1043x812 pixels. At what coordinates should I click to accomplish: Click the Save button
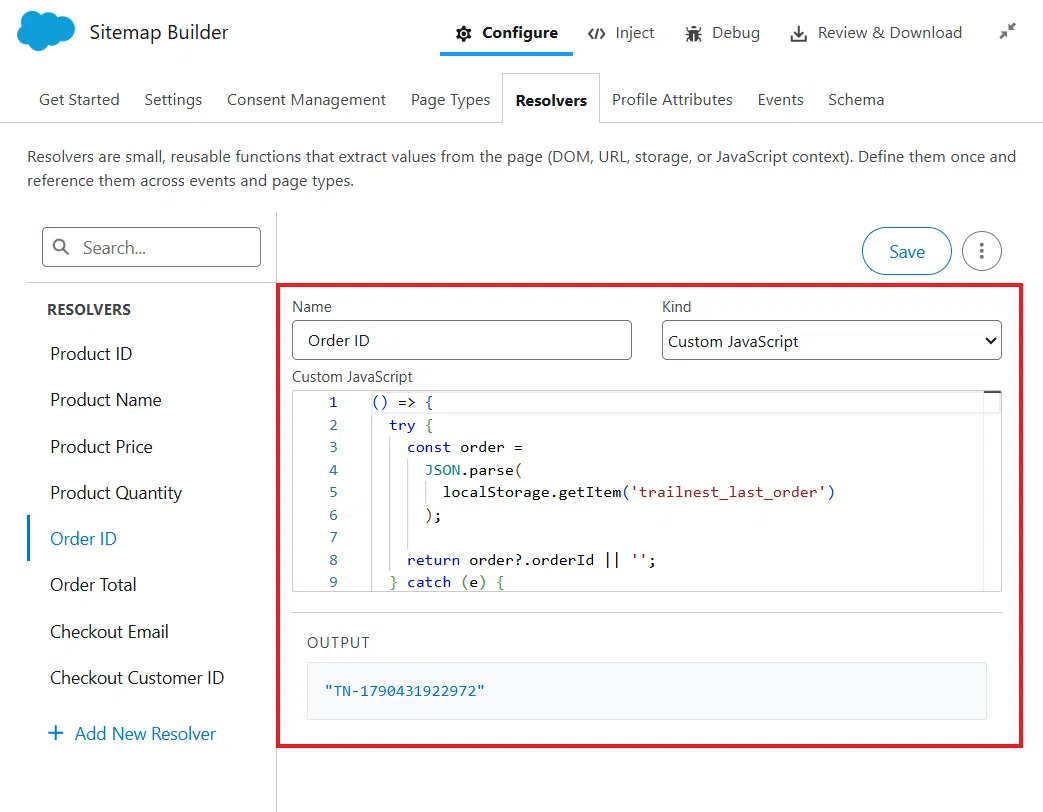point(907,251)
